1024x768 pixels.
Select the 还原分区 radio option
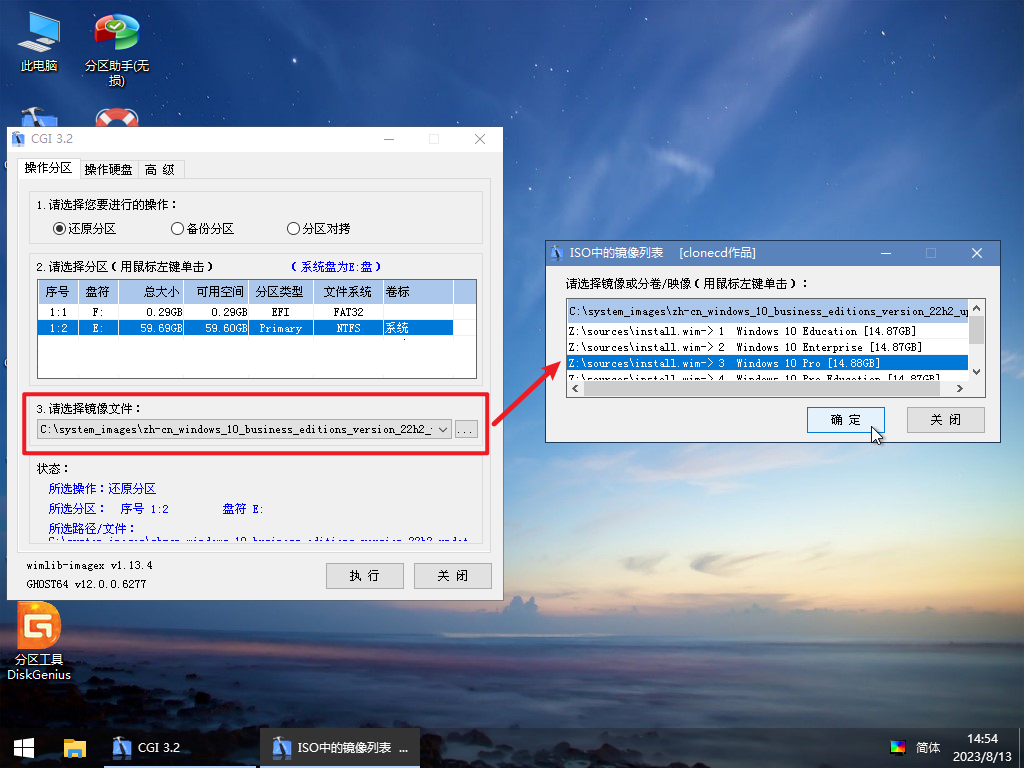click(59, 229)
